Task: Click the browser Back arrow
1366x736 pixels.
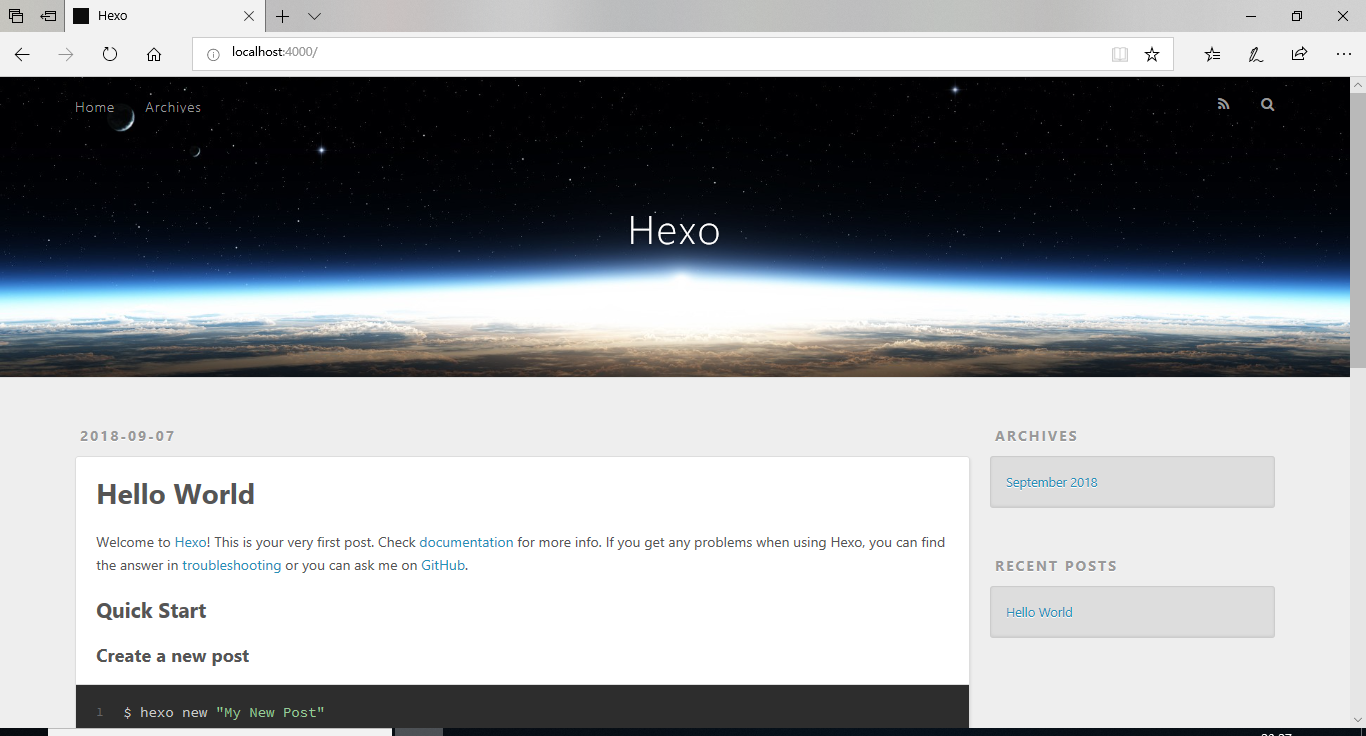Action: tap(22, 54)
